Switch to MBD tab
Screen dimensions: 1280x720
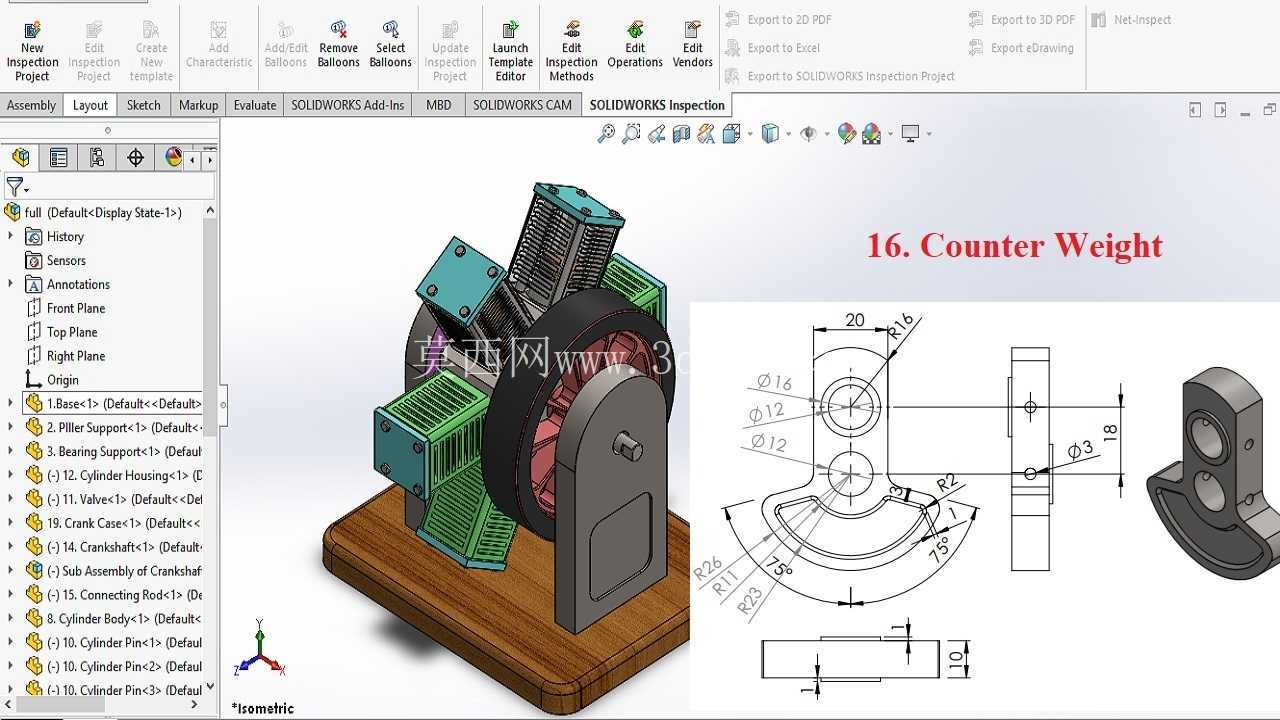pos(438,105)
